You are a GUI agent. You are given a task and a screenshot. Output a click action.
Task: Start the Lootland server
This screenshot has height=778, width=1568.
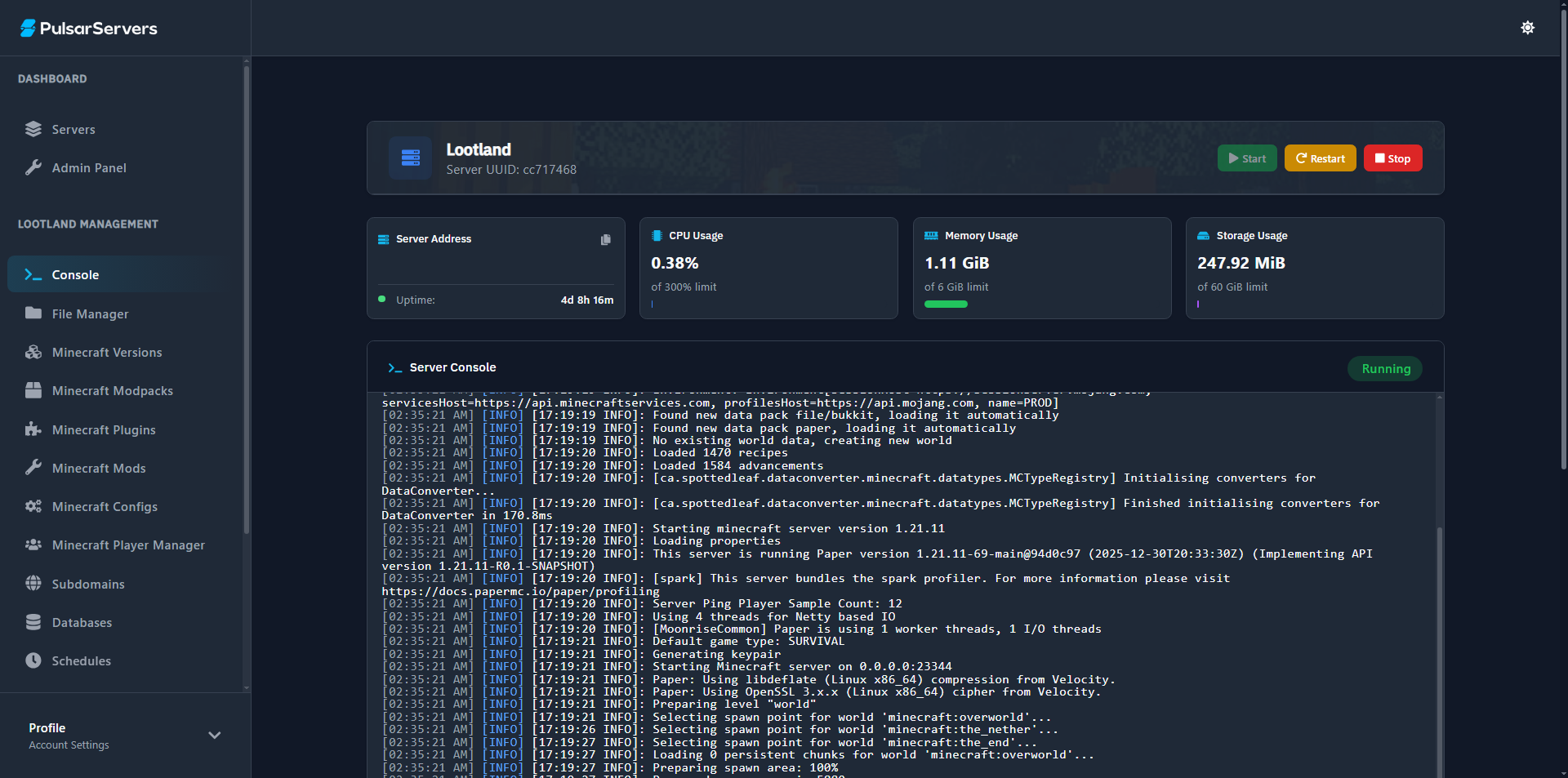pos(1247,158)
